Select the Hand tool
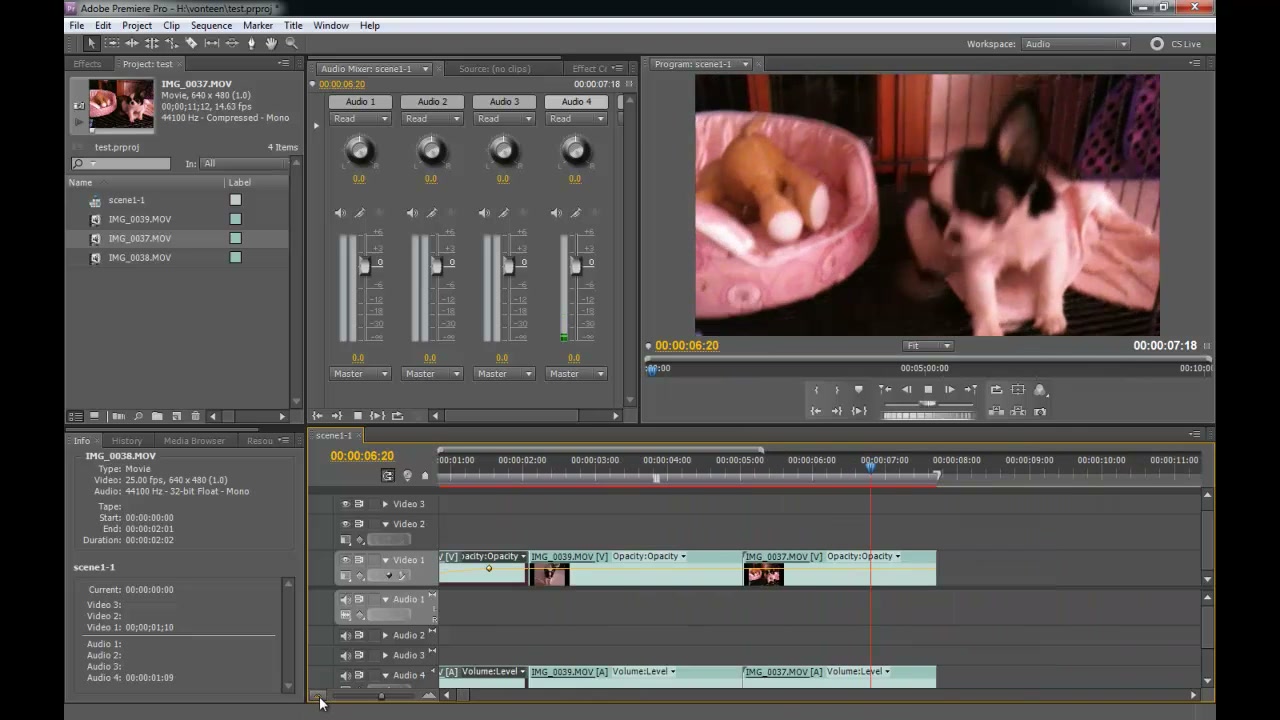Screen dimensions: 1280x720 (x=271, y=43)
